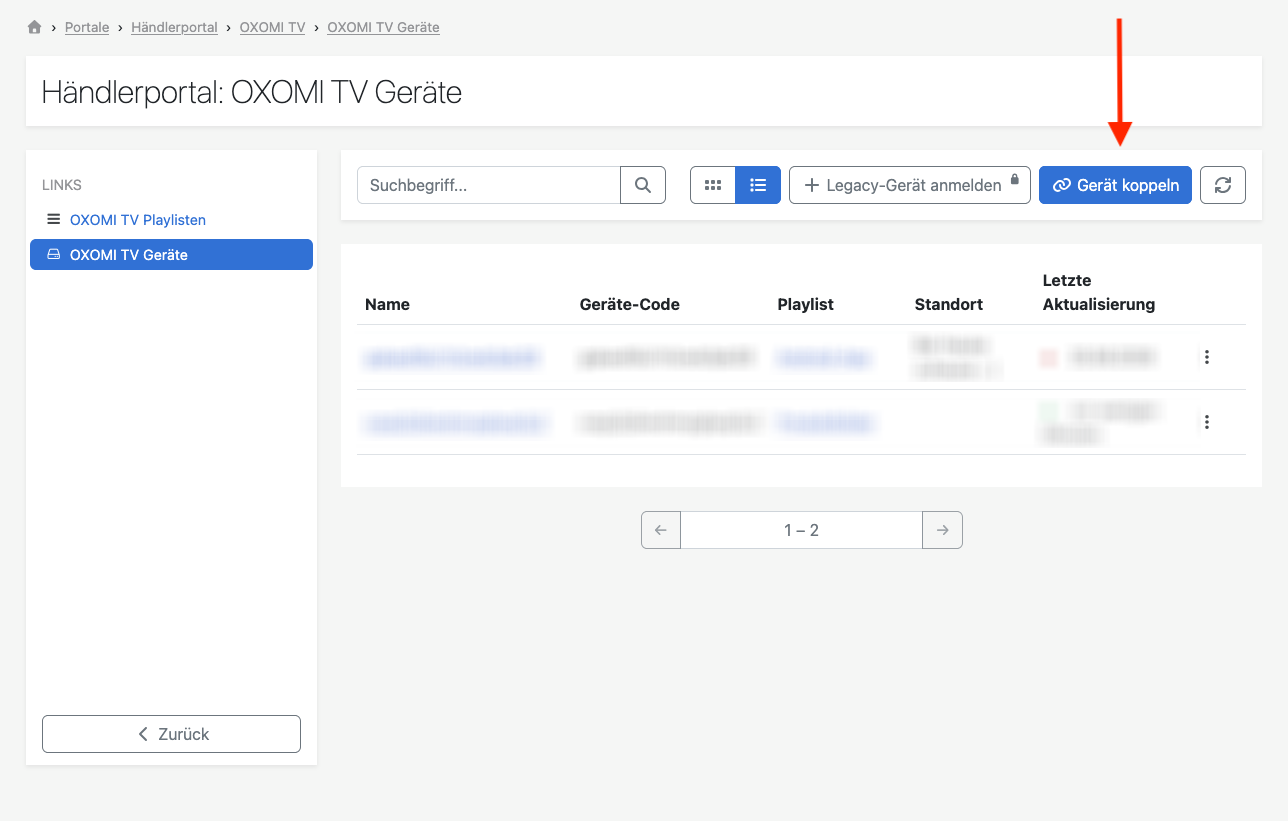Open actions menu for first device row

(x=1207, y=357)
